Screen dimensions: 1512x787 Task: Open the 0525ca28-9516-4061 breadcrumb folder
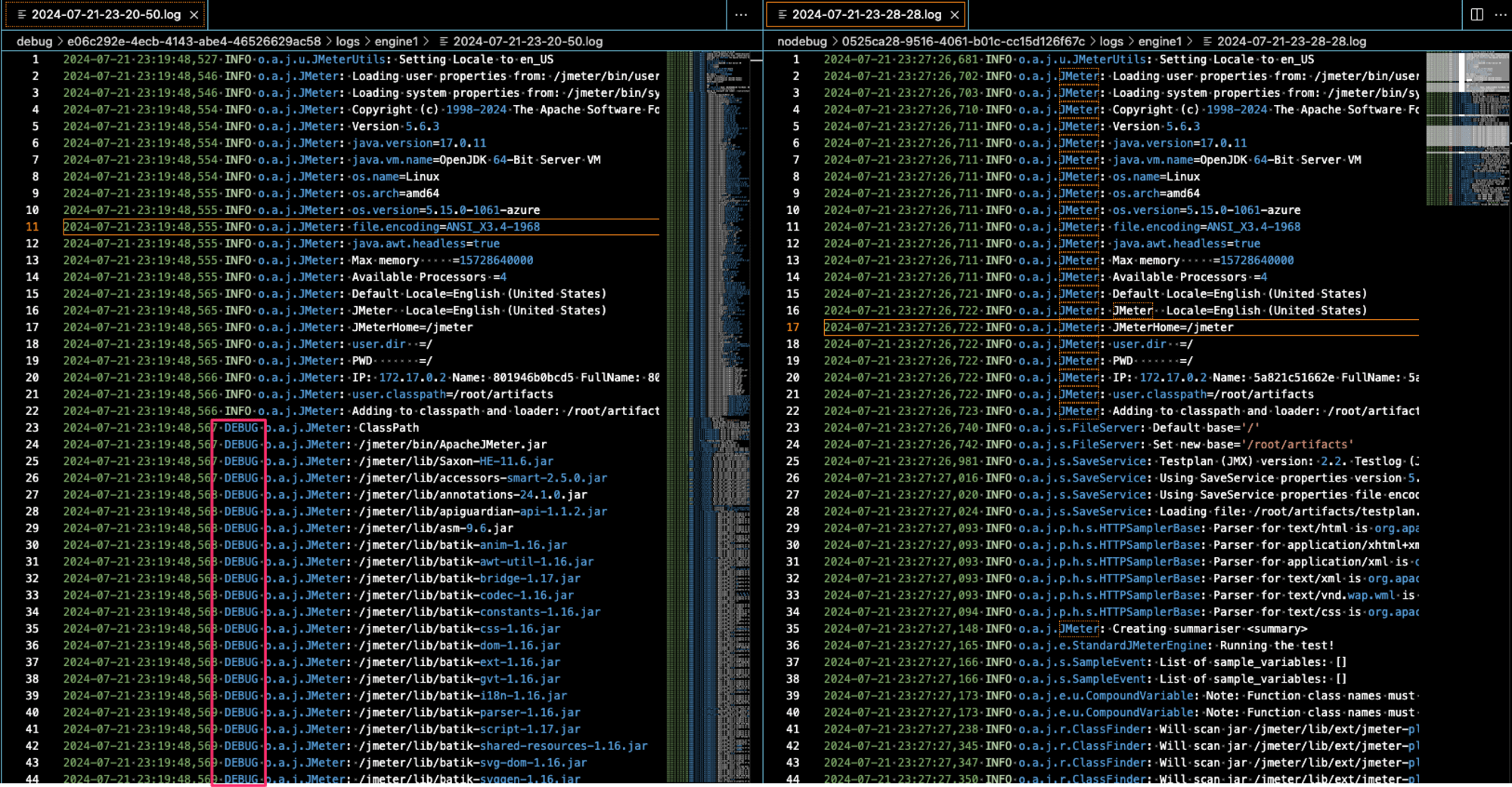963,42
